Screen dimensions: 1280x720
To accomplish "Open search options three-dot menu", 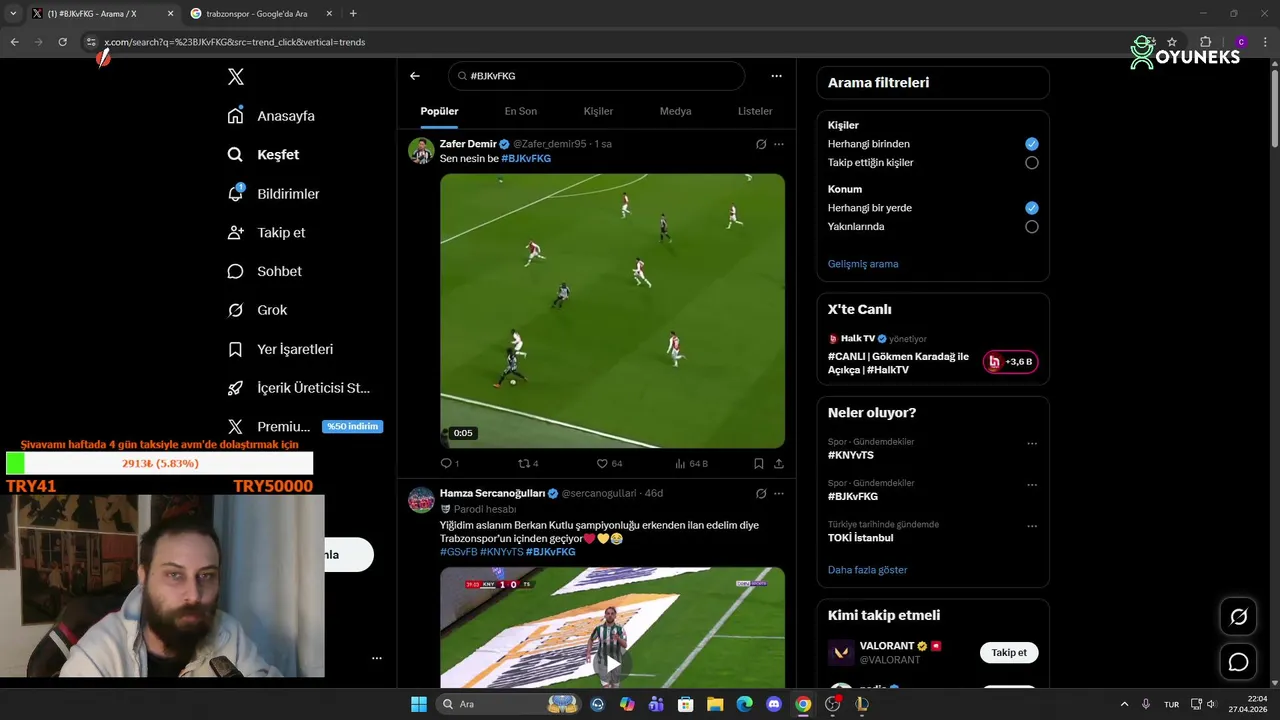I will pos(776,76).
